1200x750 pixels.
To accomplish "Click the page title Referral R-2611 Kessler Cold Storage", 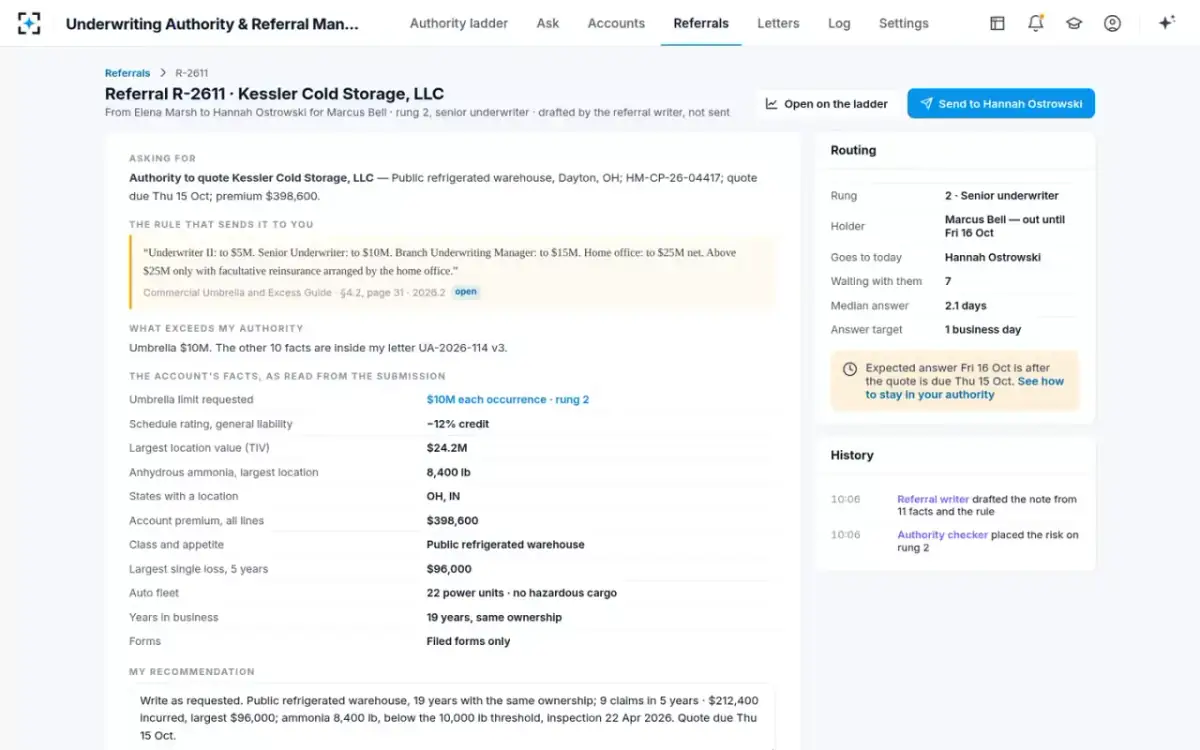I will point(274,94).
